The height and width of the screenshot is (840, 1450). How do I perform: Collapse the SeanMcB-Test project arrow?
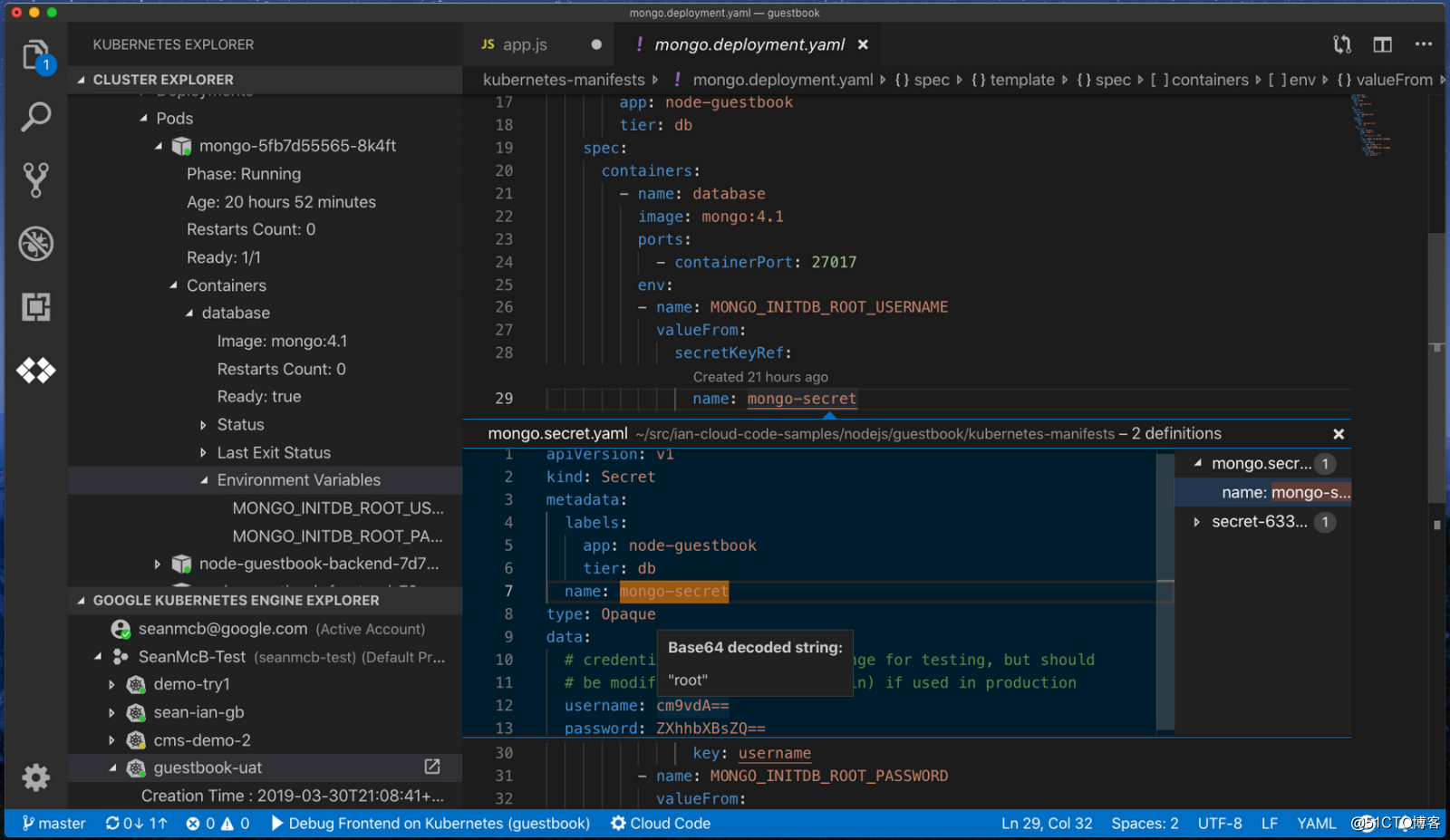coord(98,656)
